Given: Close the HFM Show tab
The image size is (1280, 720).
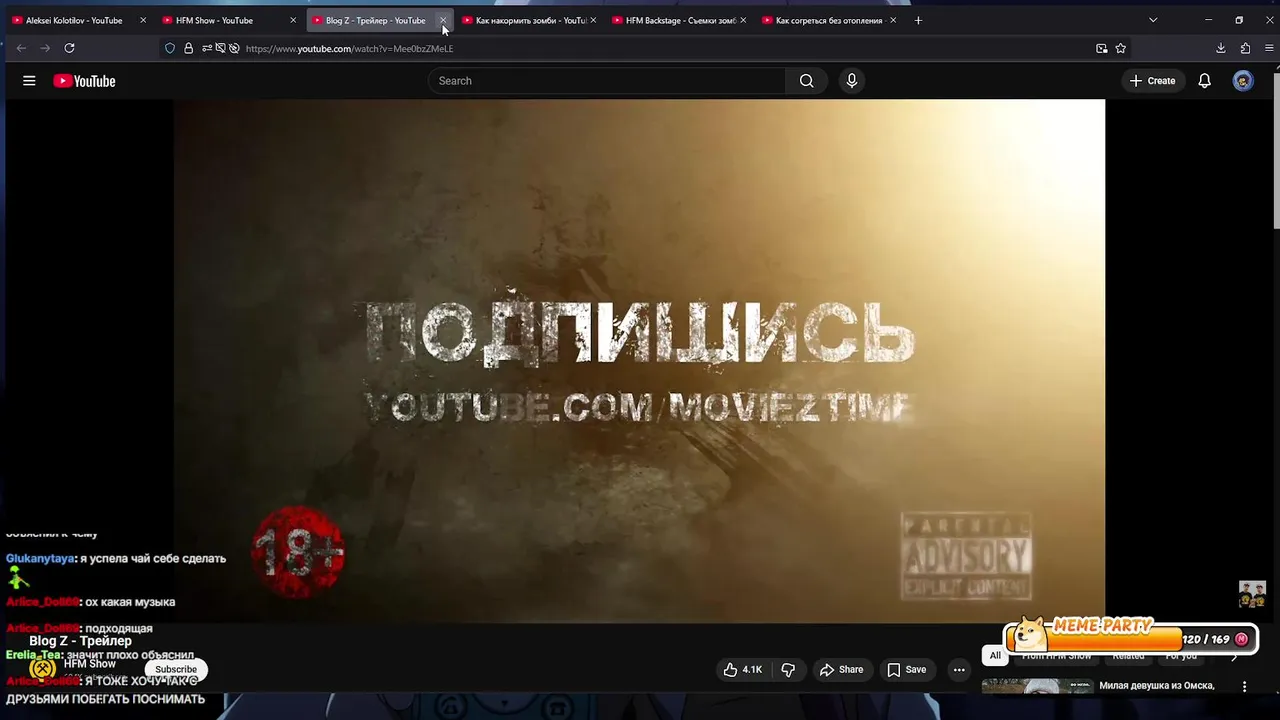Looking at the screenshot, I should click(293, 20).
